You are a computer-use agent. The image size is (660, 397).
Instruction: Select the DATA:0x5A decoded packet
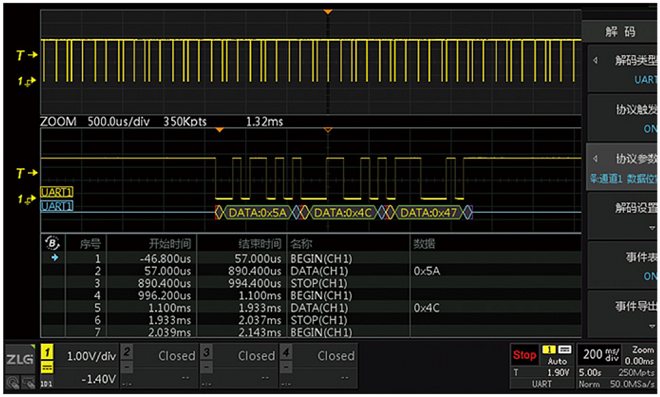pos(258,213)
